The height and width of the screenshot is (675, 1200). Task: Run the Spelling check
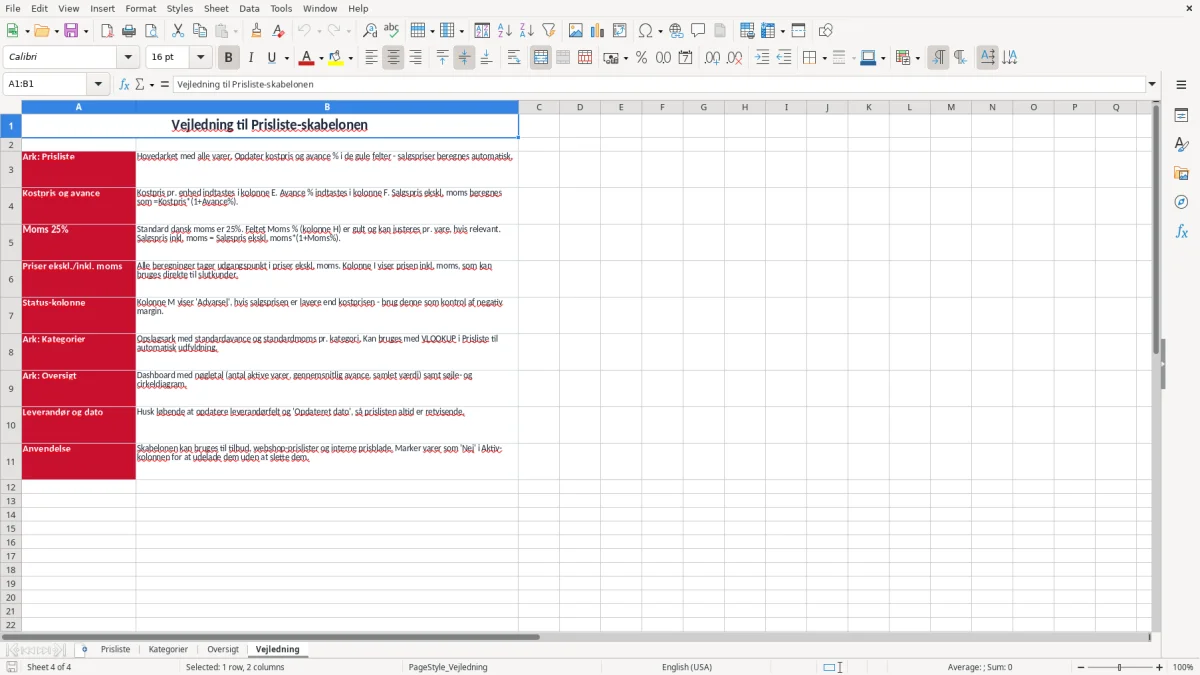391,31
